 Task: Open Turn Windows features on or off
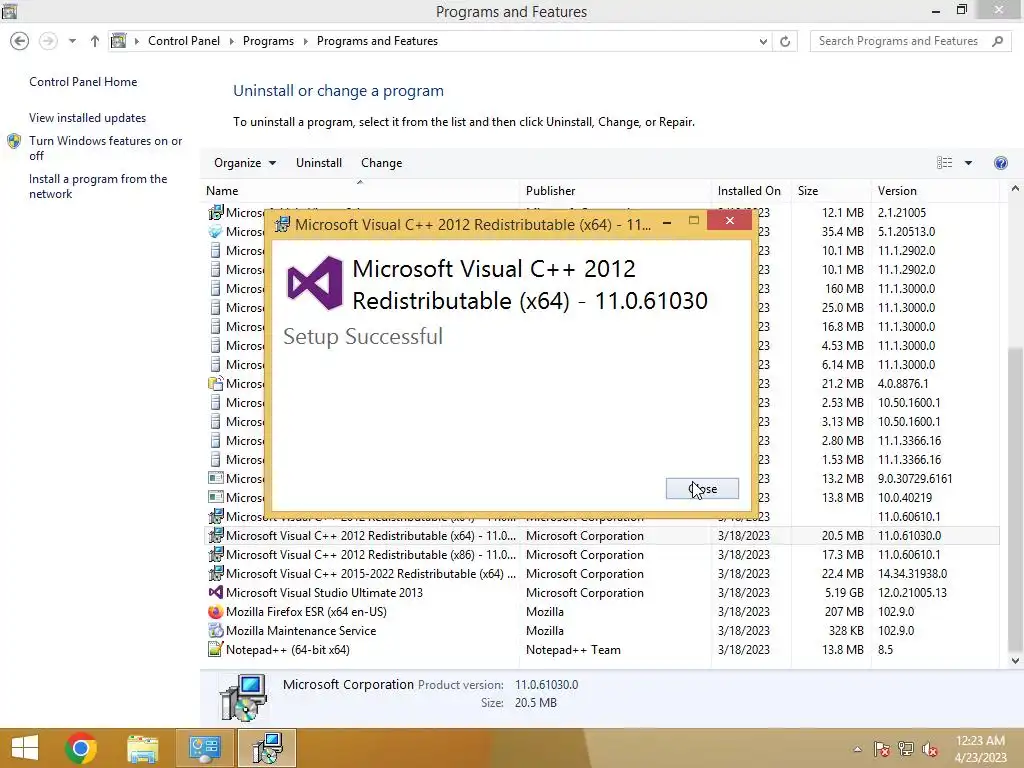tap(105, 148)
